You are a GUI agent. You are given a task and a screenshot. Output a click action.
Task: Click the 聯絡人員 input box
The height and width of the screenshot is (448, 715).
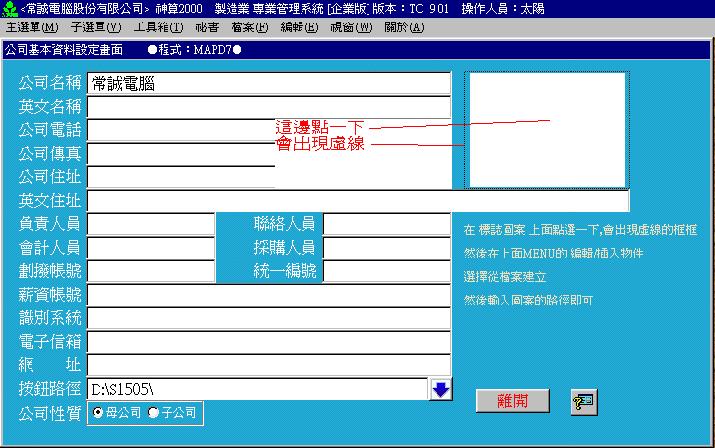[386, 224]
